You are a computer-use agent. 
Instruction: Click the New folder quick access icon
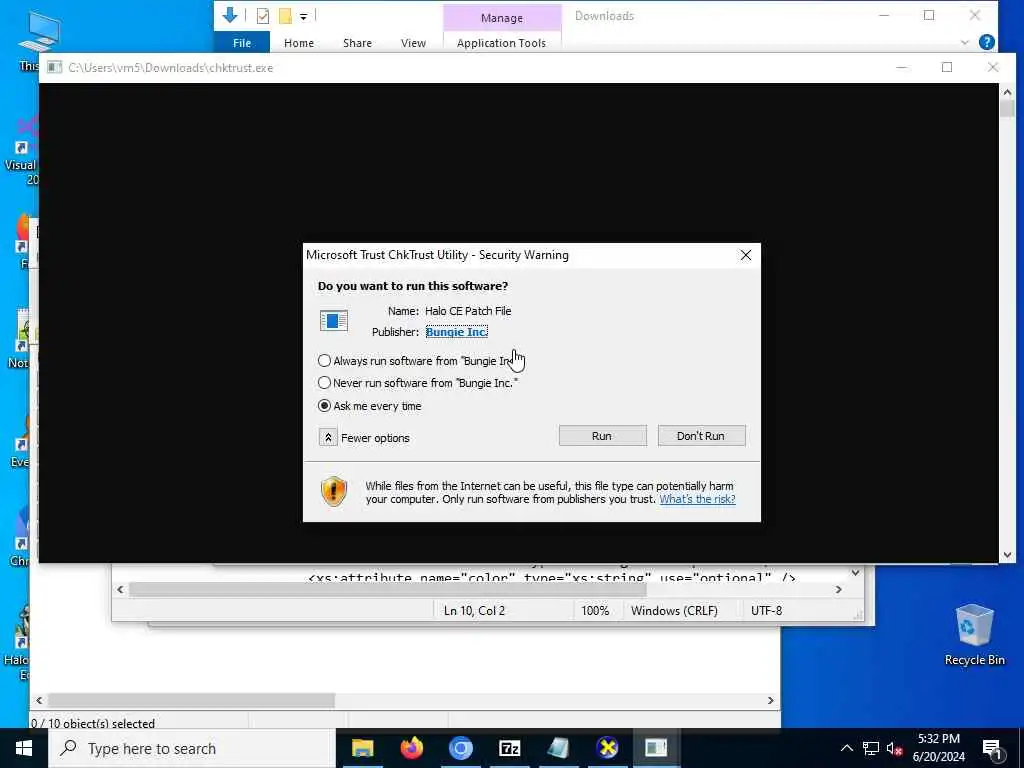pyautogui.click(x=285, y=16)
